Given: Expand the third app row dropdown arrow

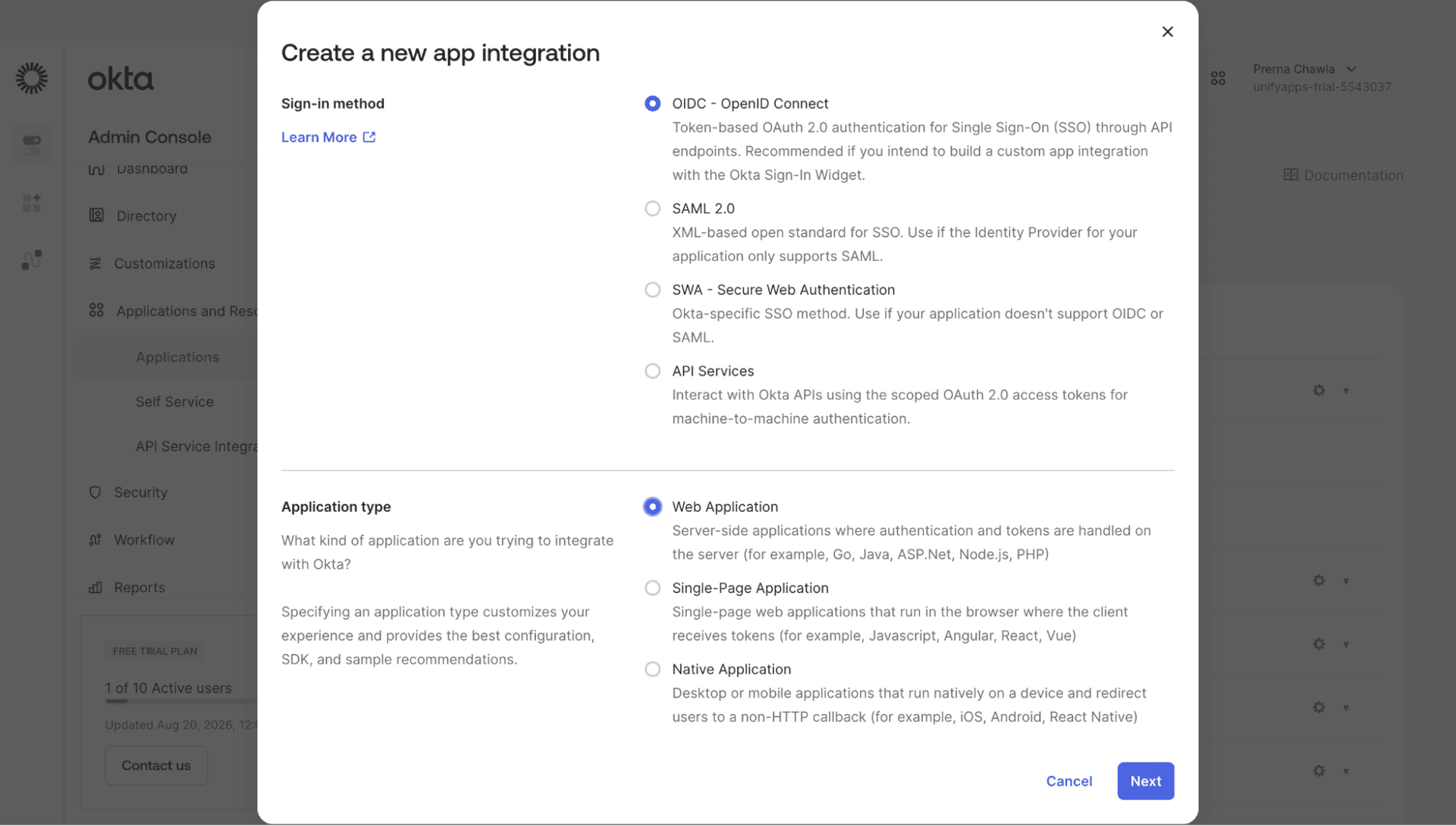Looking at the screenshot, I should (1346, 645).
